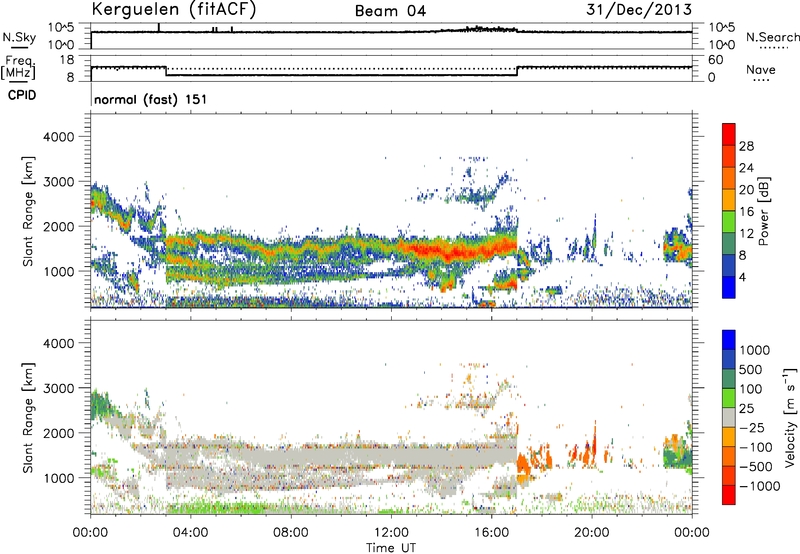Click the "18" frequency axis value
This screenshot has height=554, width=800.
(66, 60)
